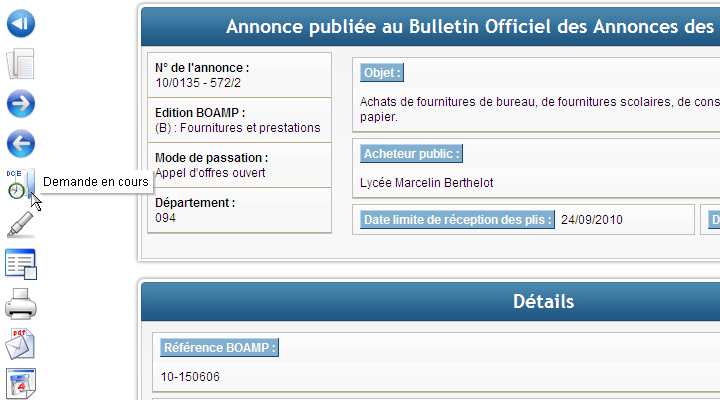Open the list window icon
The image size is (720, 400).
pyautogui.click(x=21, y=264)
